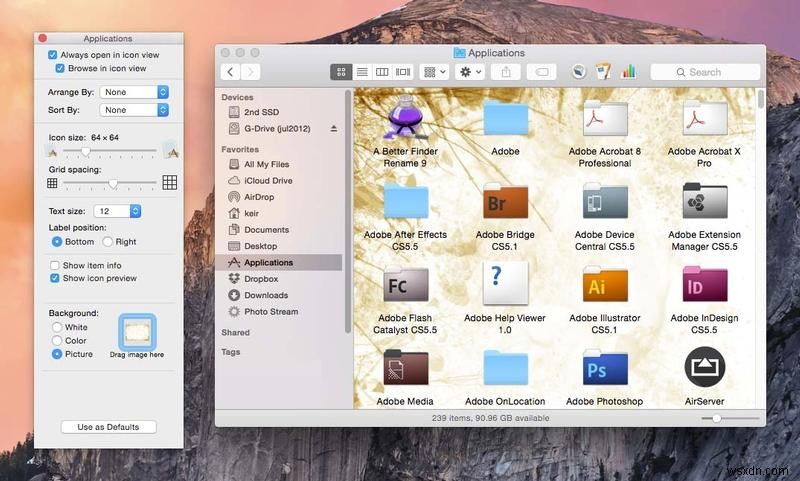Viewport: 800px width, 481px height.
Task: Click the background picture image well
Action: 137,333
